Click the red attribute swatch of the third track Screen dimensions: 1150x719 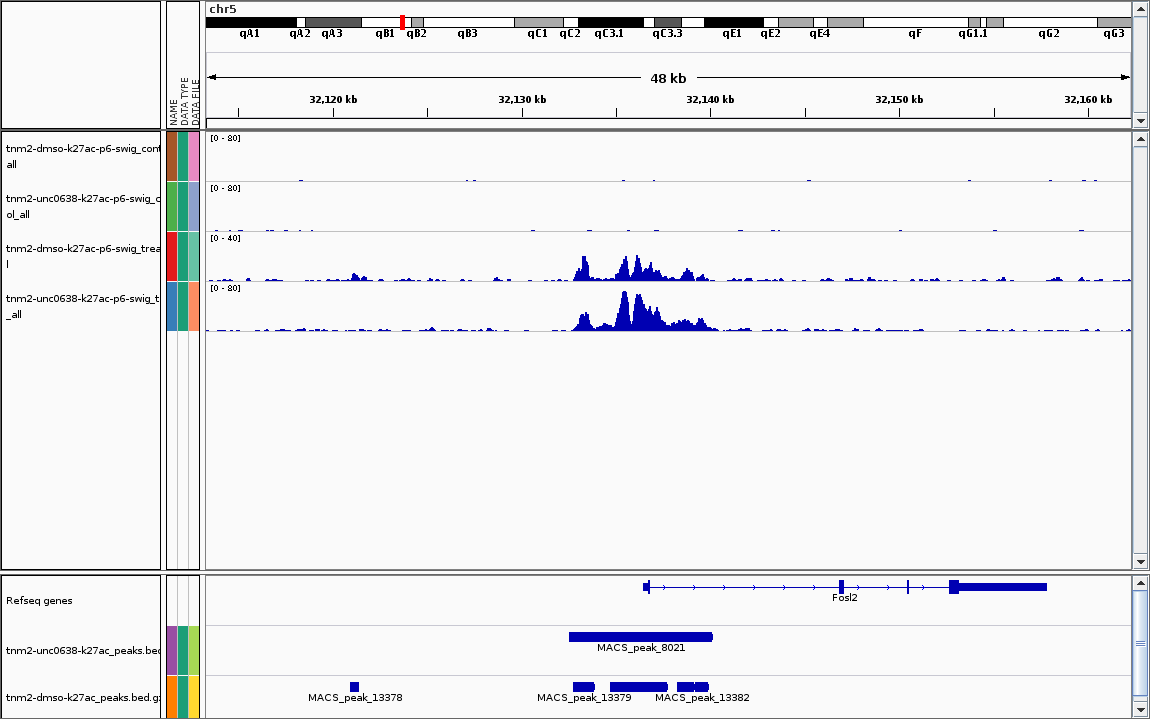pos(172,256)
